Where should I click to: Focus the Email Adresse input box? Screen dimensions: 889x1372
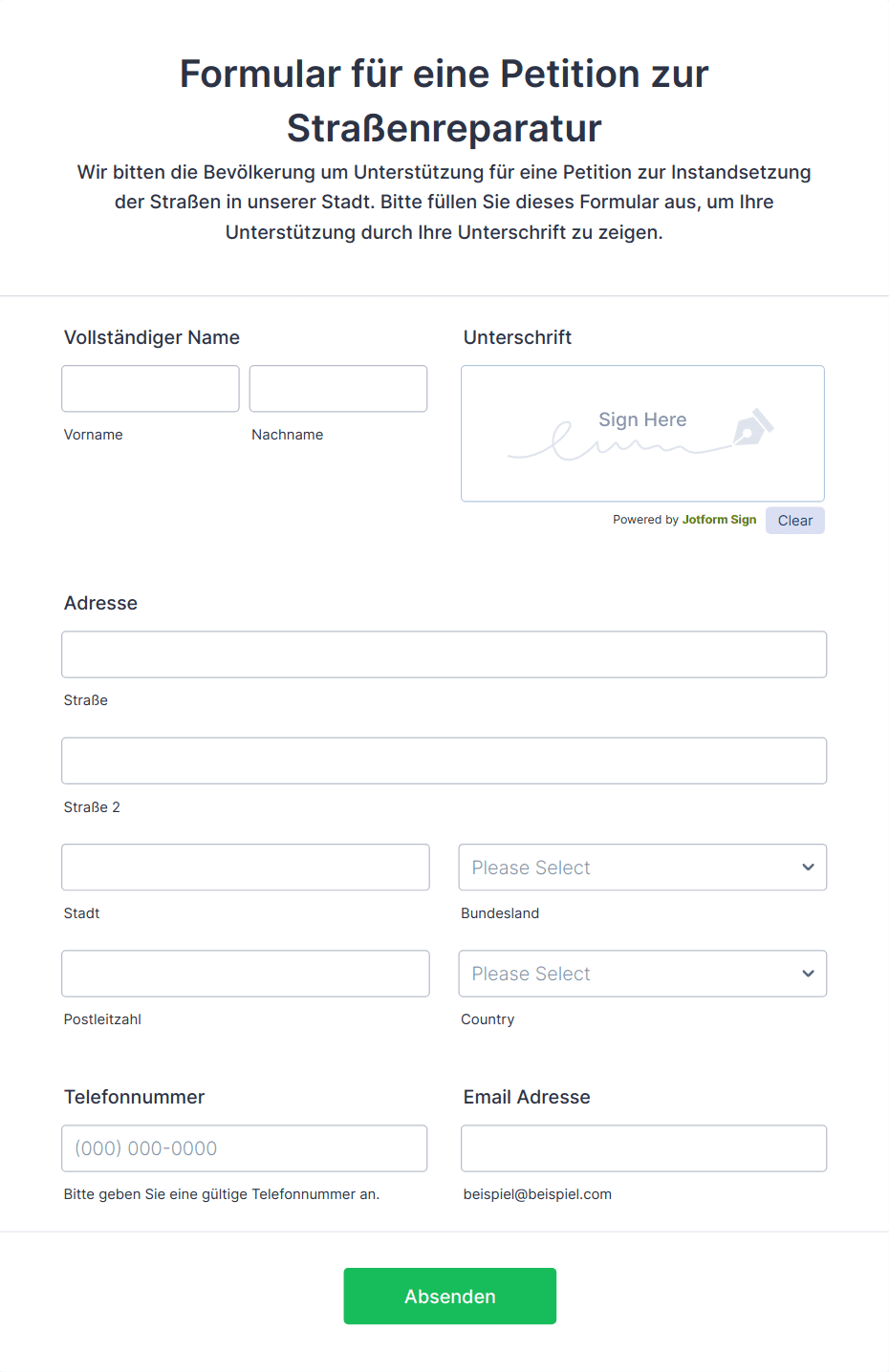pyautogui.click(x=644, y=1148)
